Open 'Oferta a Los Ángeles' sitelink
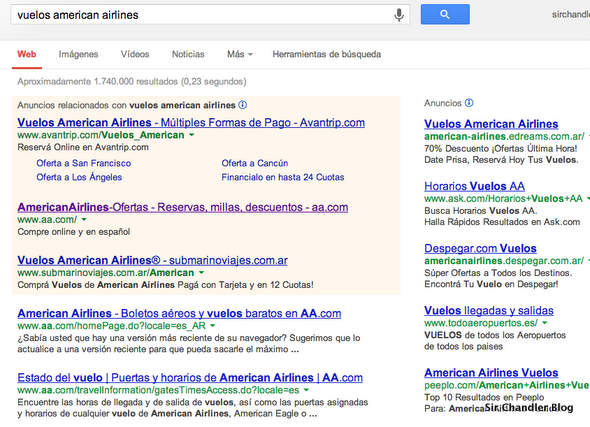590x427 pixels. click(79, 177)
